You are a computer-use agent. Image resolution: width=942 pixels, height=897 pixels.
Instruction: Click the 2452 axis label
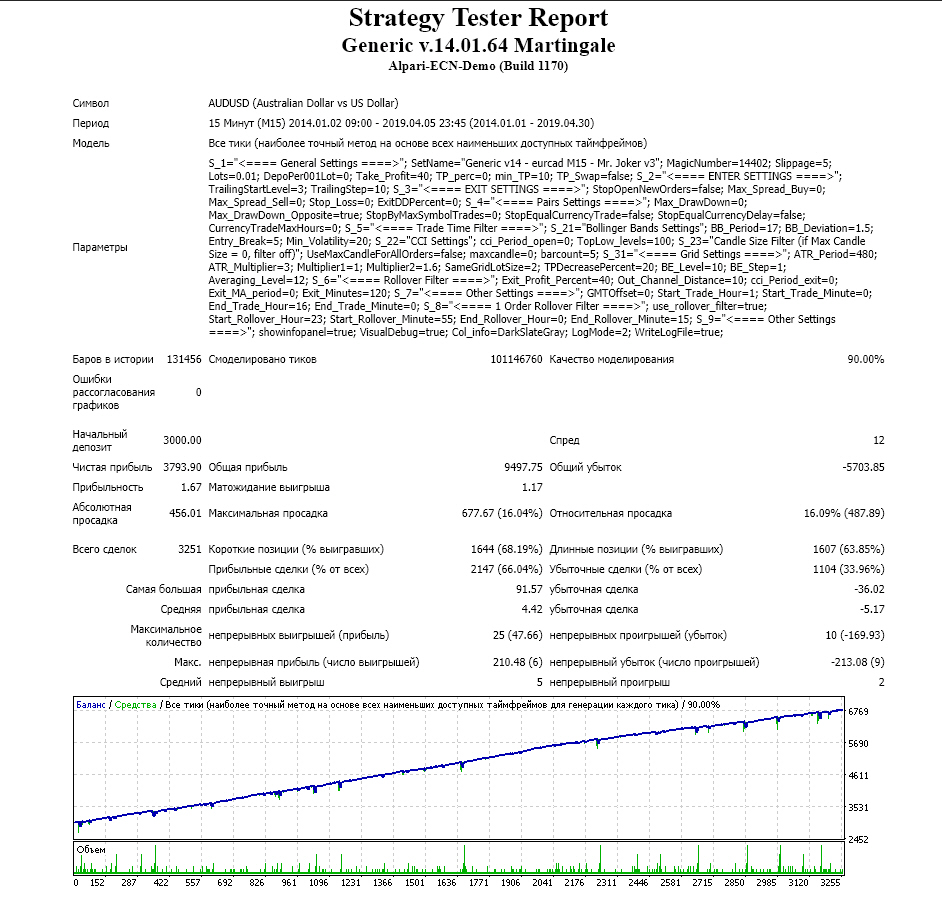(858, 840)
